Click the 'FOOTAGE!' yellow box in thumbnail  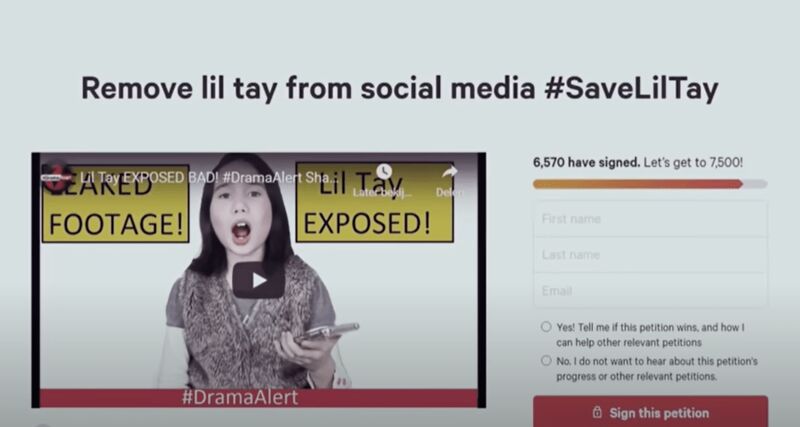pos(116,203)
